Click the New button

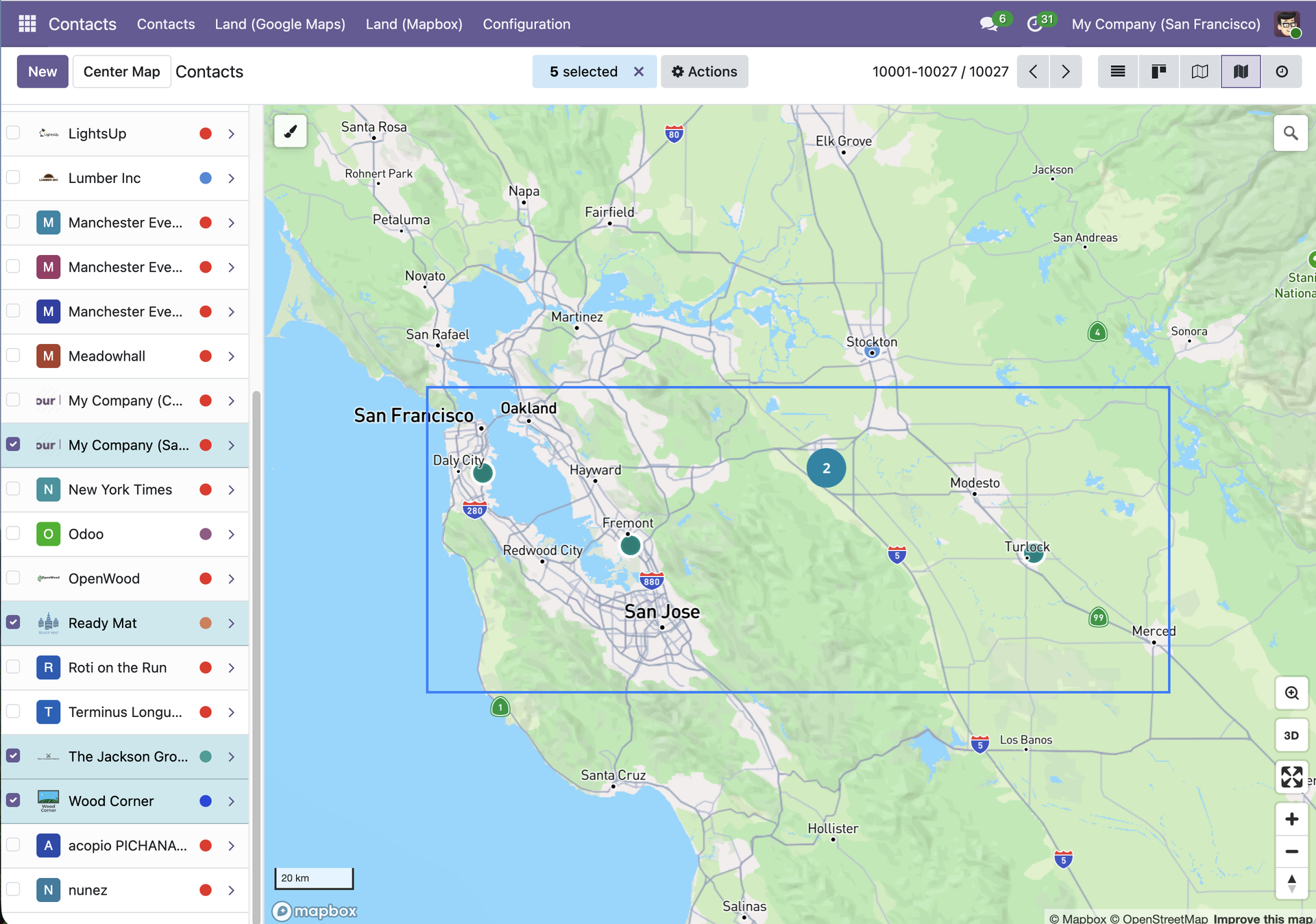[42, 71]
